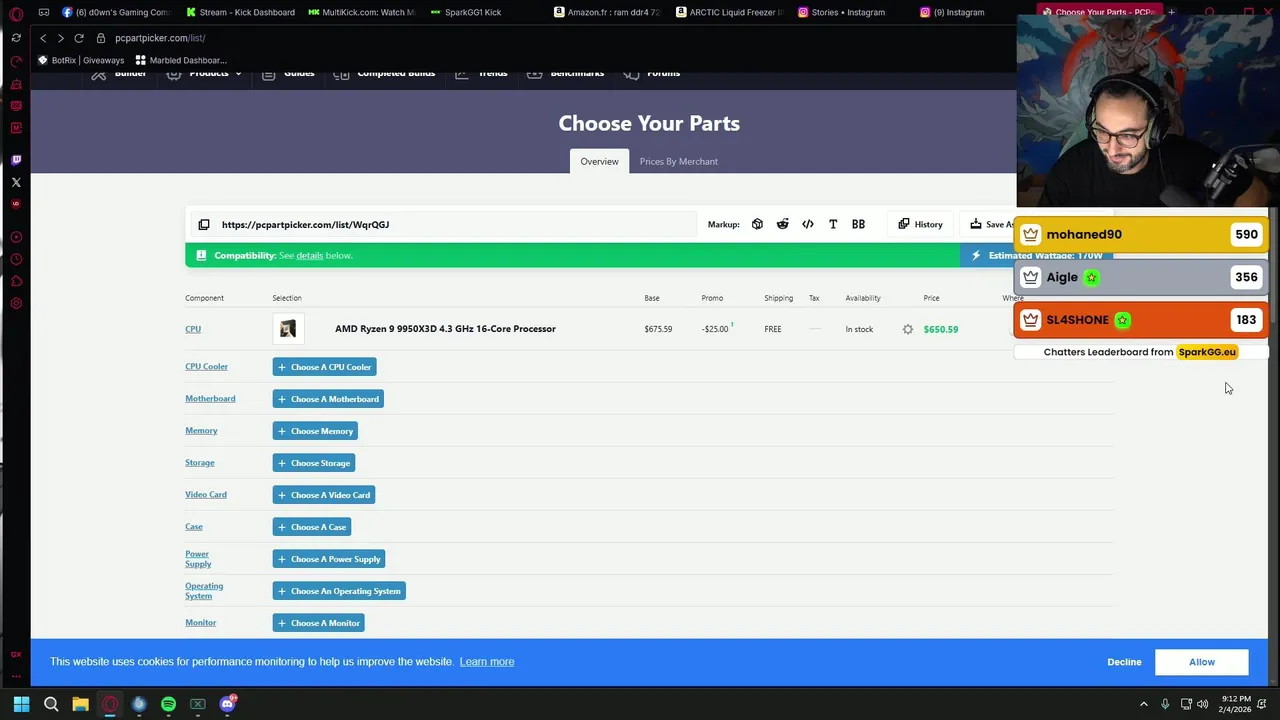Open the compatibility details link
The height and width of the screenshot is (720, 1280).
tap(309, 256)
